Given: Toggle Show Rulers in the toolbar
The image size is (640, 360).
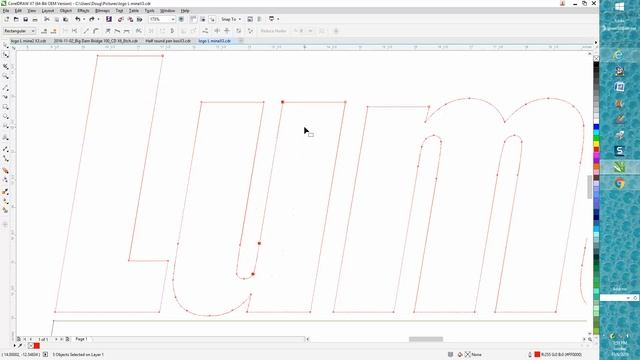Looking at the screenshot, I should pyautogui.click(x=193, y=19).
